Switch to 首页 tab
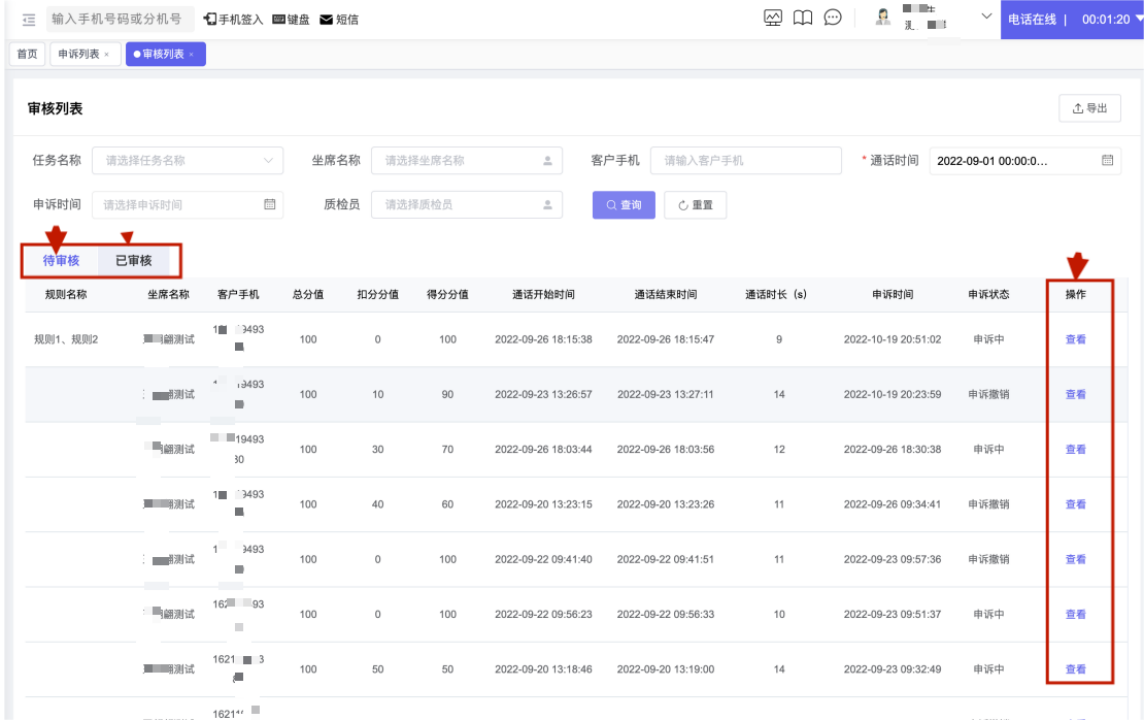This screenshot has width=1144, height=720. pos(27,54)
